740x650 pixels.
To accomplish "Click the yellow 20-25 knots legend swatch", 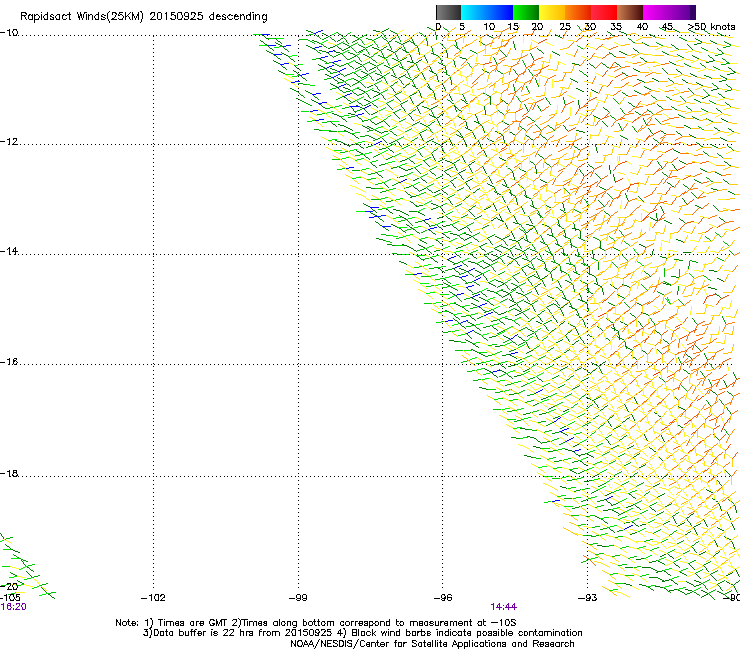I will (x=552, y=12).
